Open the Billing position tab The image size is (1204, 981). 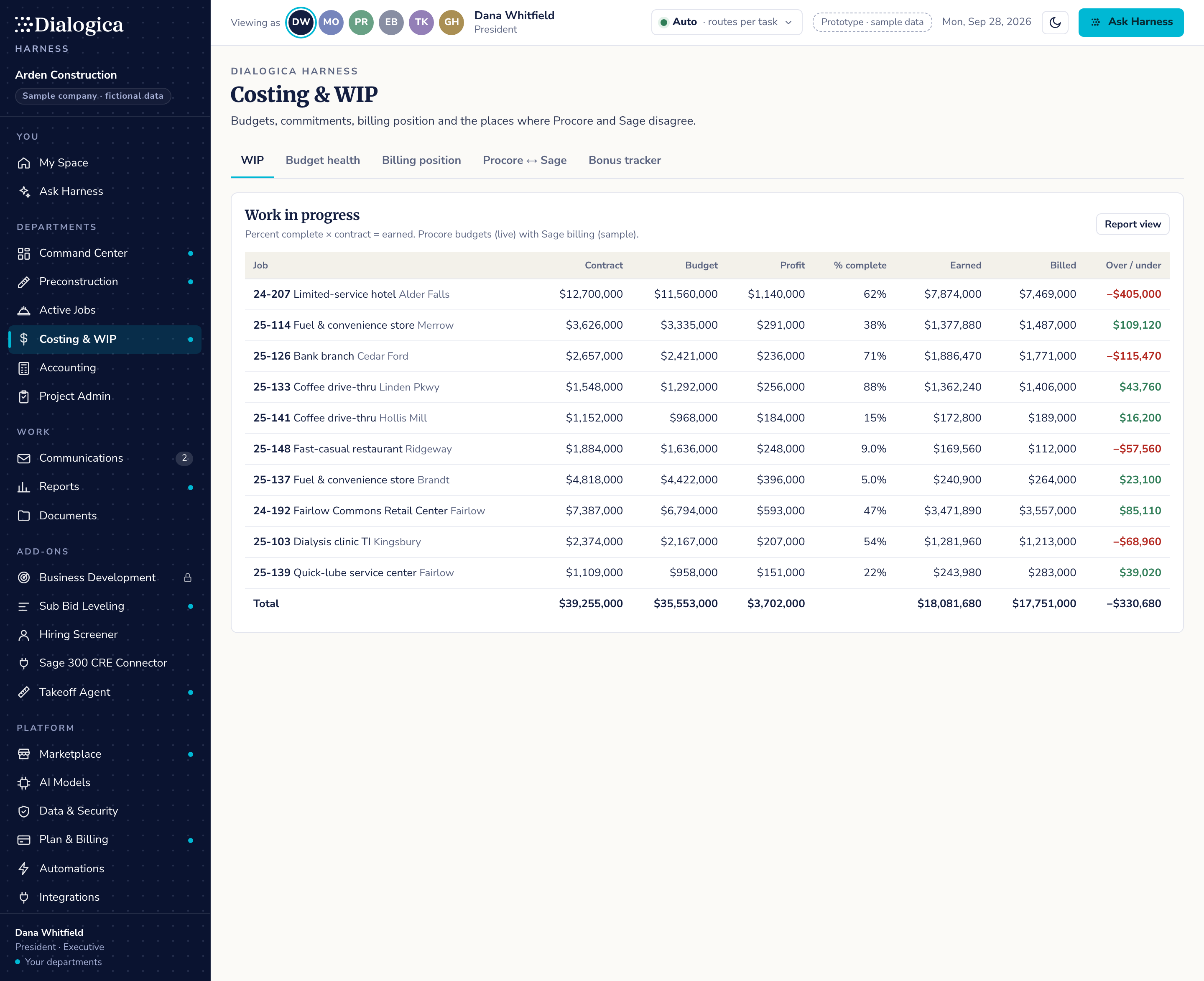[x=421, y=161]
